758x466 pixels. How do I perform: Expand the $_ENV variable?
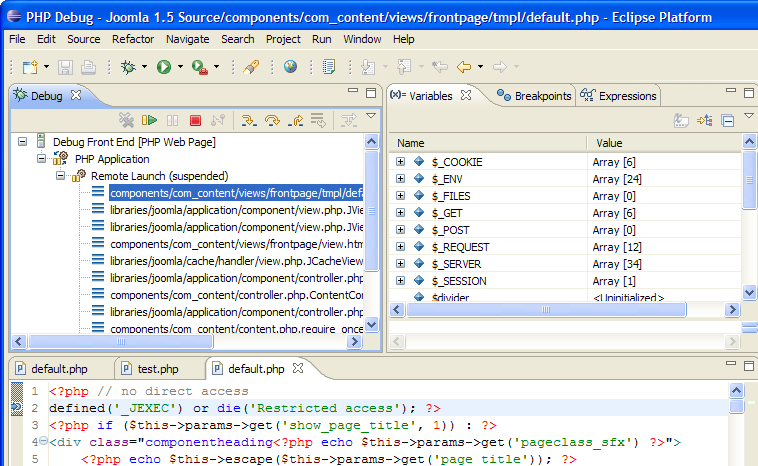(x=400, y=178)
